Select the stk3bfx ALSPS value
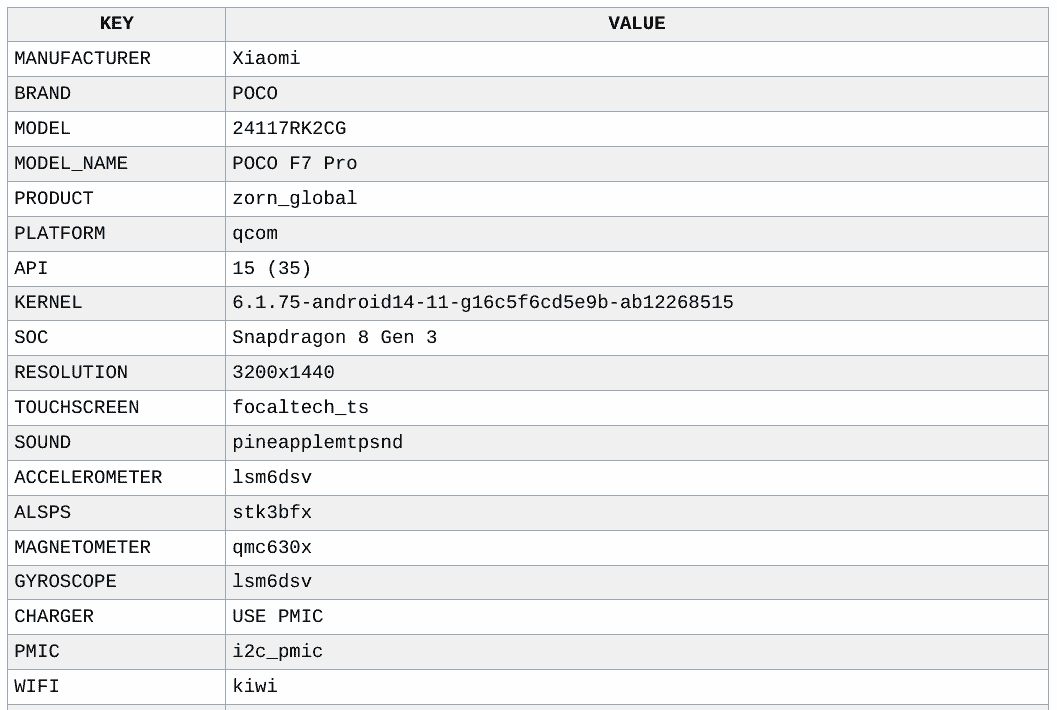This screenshot has width=1057, height=710. [x=272, y=513]
